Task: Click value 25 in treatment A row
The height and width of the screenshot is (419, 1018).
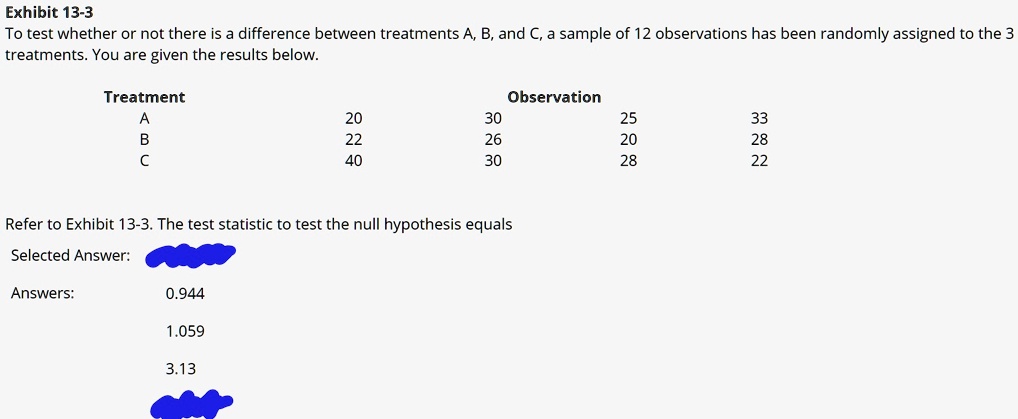Action: (628, 119)
